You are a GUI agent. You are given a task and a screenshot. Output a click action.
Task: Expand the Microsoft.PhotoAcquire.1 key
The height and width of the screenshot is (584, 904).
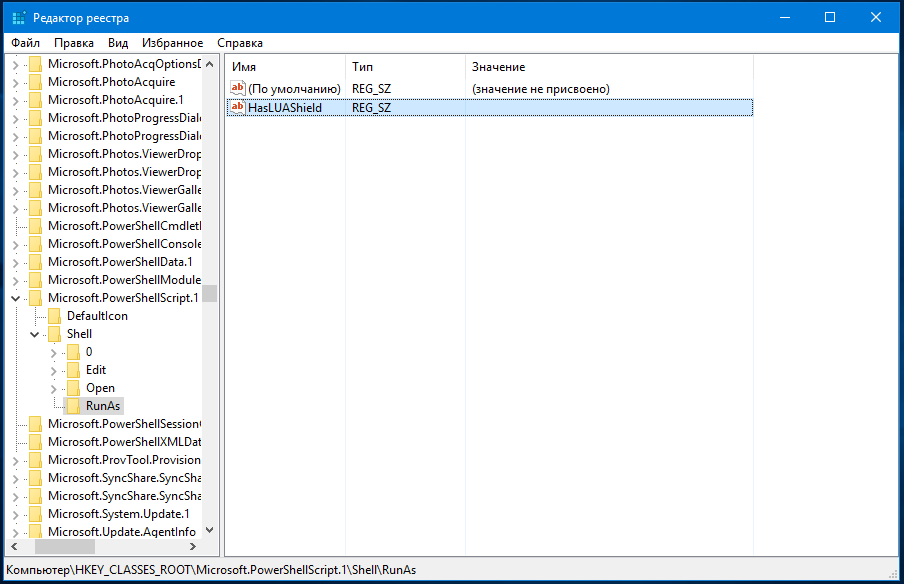click(16, 100)
